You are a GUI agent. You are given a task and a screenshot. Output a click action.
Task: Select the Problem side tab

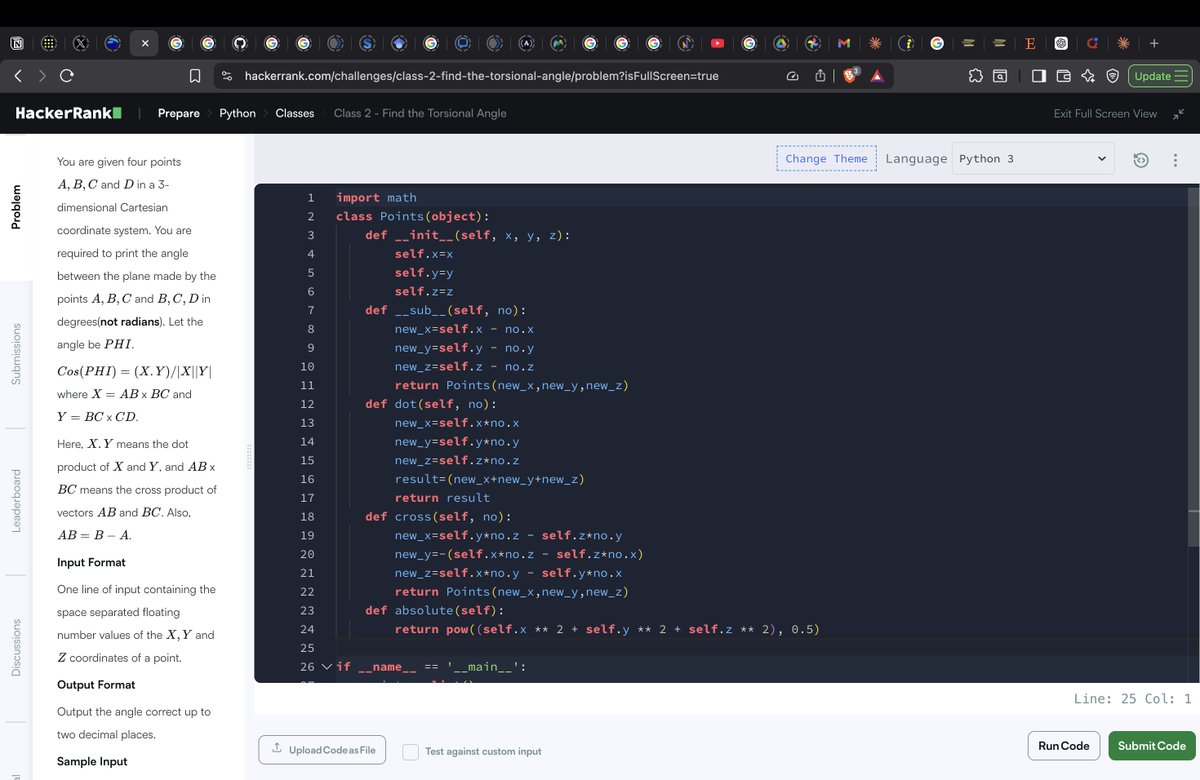tap(15, 207)
